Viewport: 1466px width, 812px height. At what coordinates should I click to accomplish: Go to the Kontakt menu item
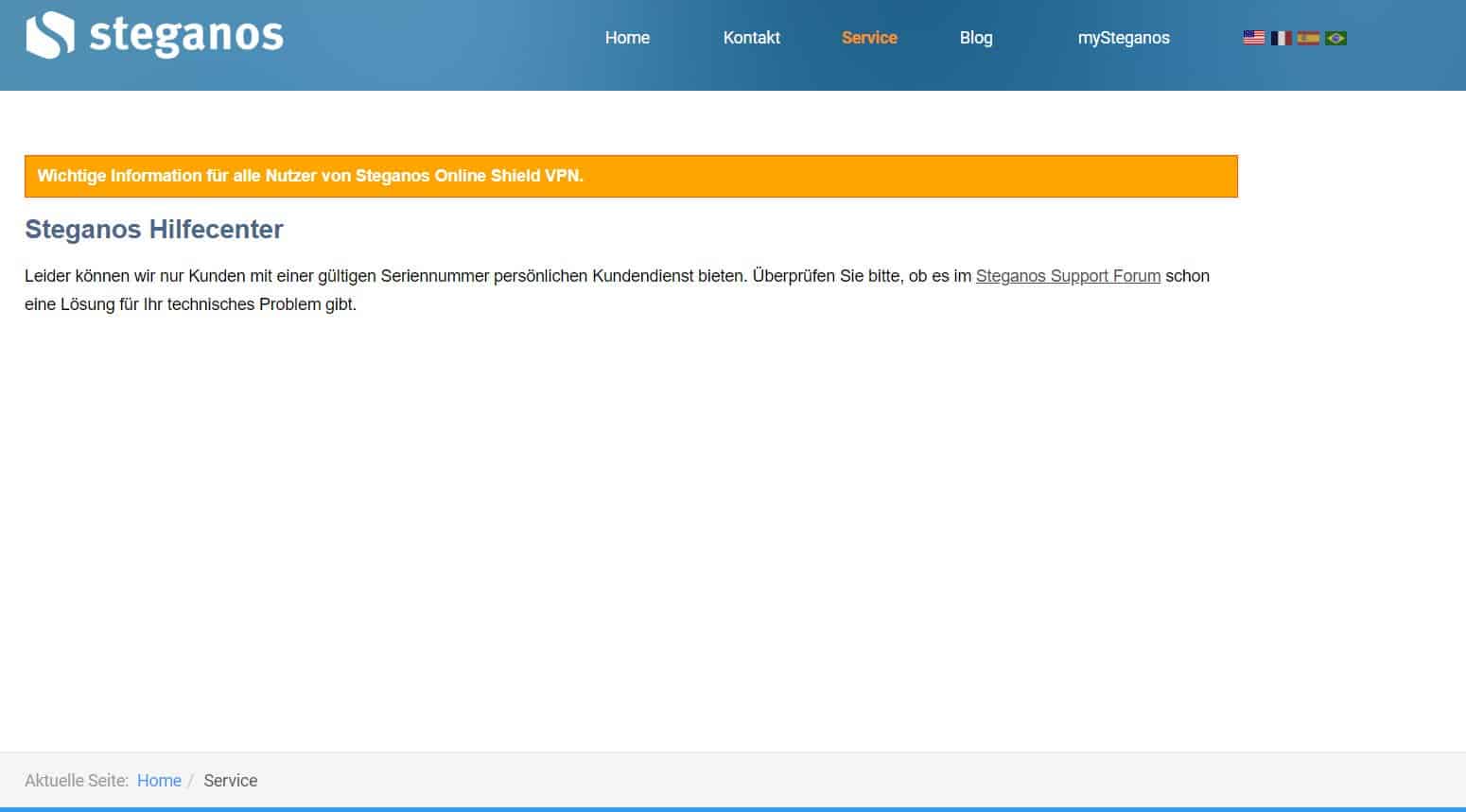pos(752,38)
